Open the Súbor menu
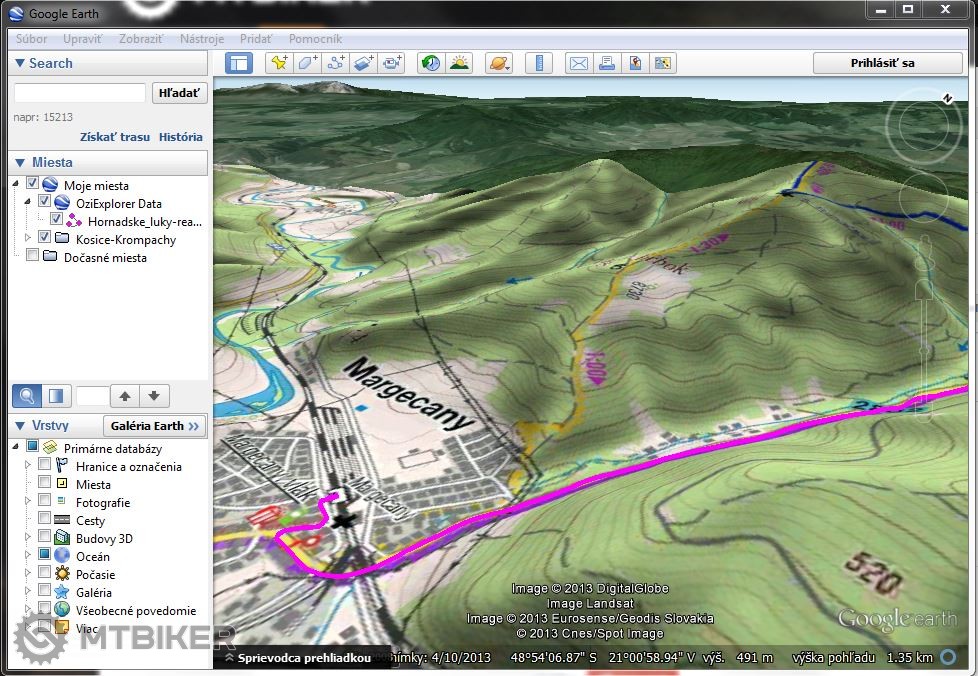The width and height of the screenshot is (978, 676). [31, 39]
